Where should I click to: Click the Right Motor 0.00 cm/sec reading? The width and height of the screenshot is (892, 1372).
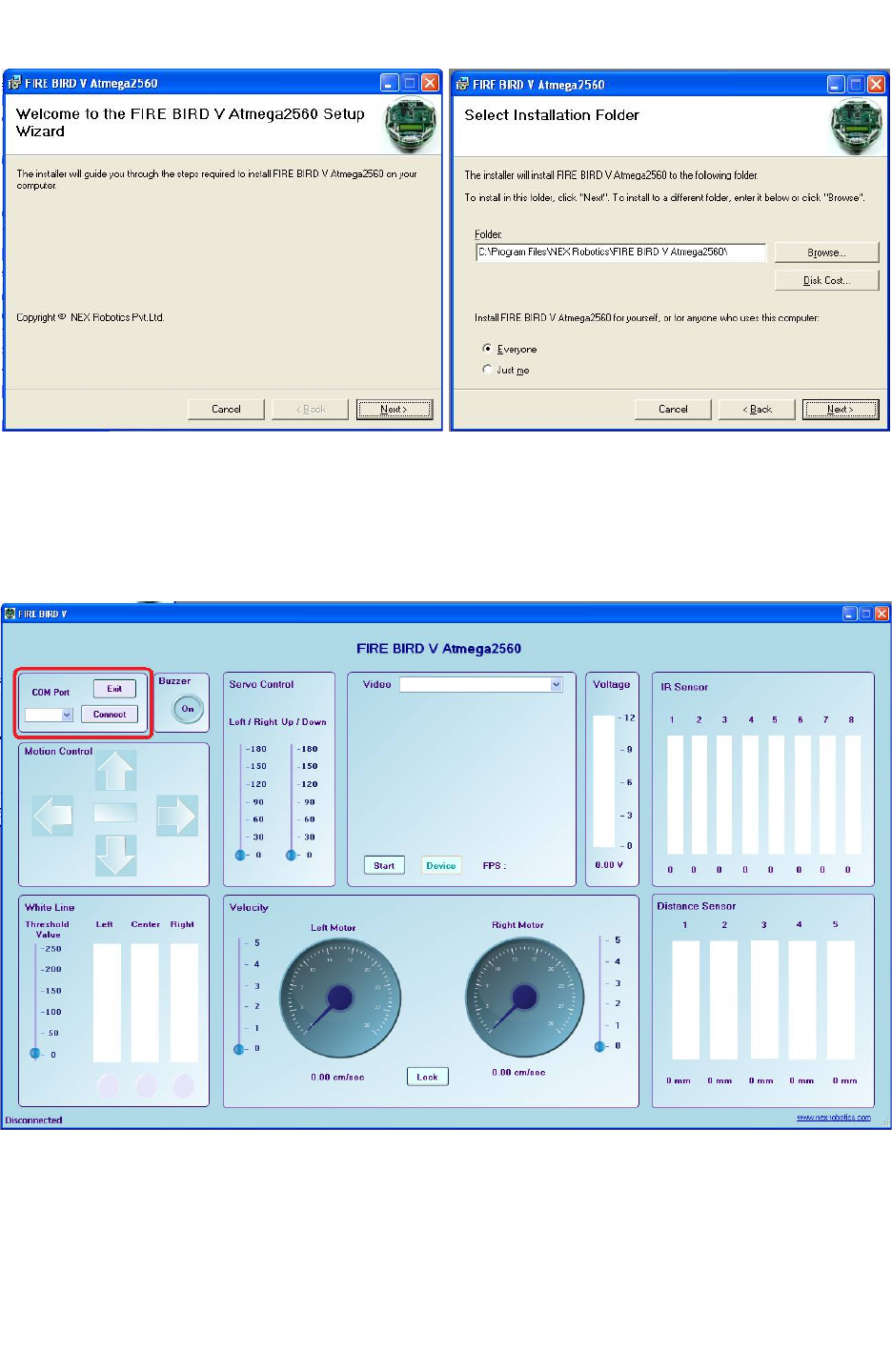pos(518,1072)
